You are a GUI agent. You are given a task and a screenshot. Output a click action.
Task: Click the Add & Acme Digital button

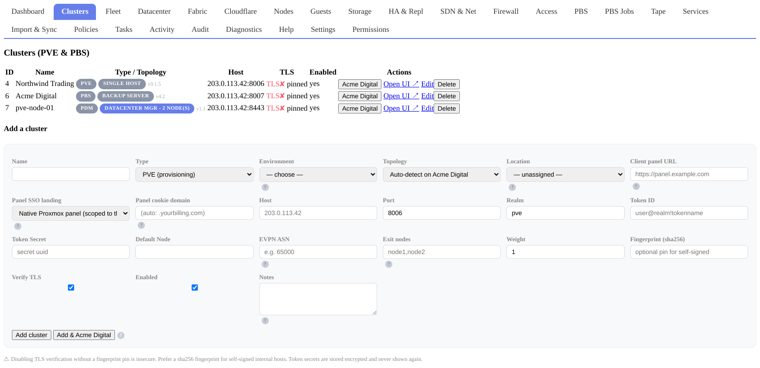point(84,335)
